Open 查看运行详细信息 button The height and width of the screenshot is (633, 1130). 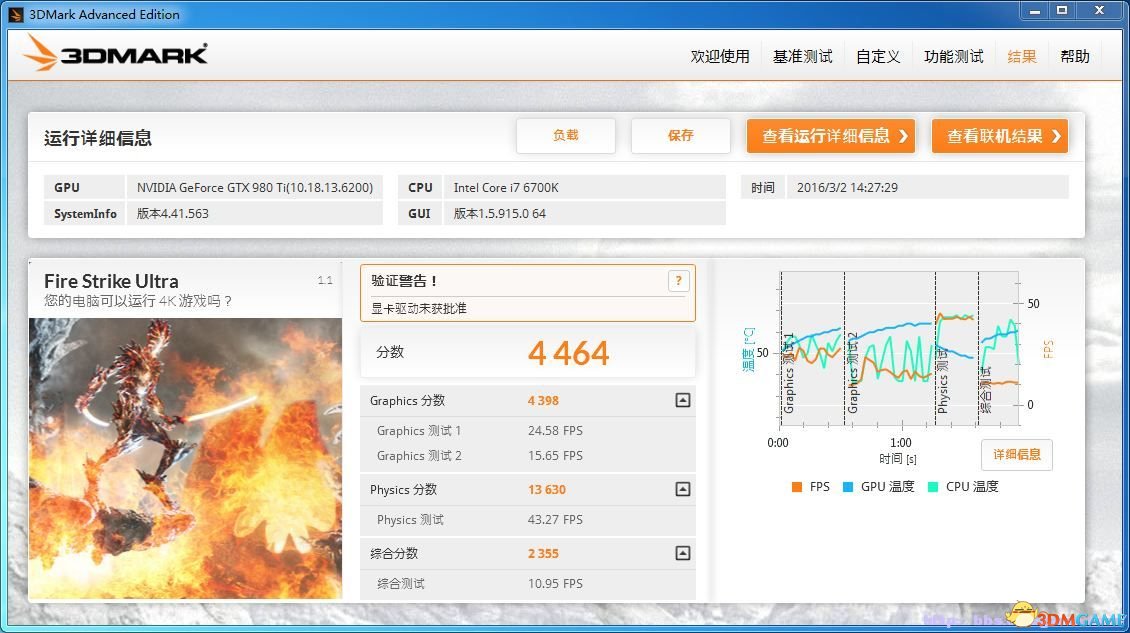831,136
